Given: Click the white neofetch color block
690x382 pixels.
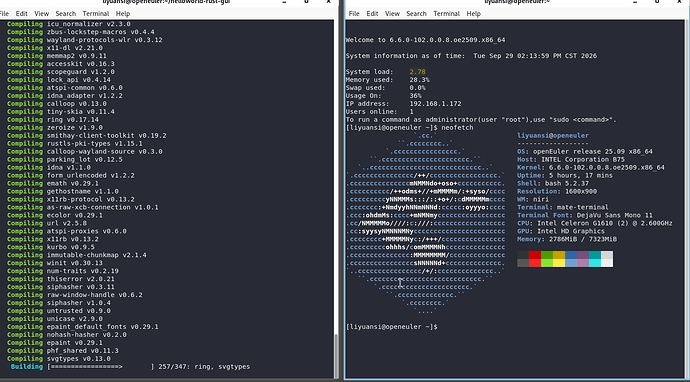Looking at the screenshot, I should (x=607, y=263).
